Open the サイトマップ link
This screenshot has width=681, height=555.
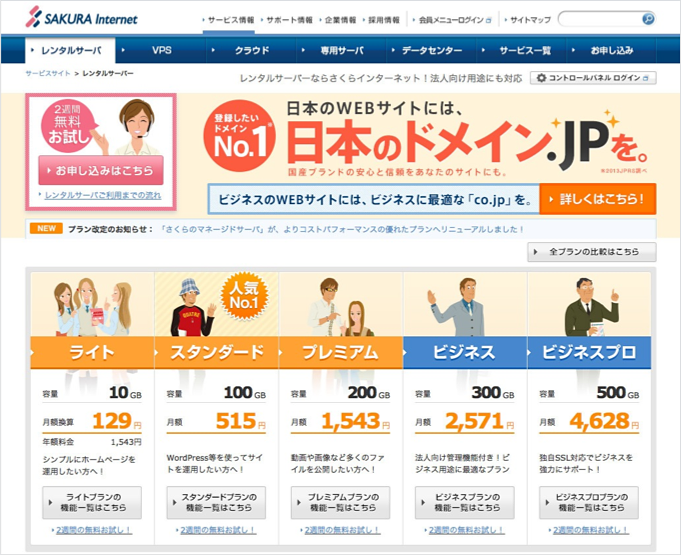(528, 20)
